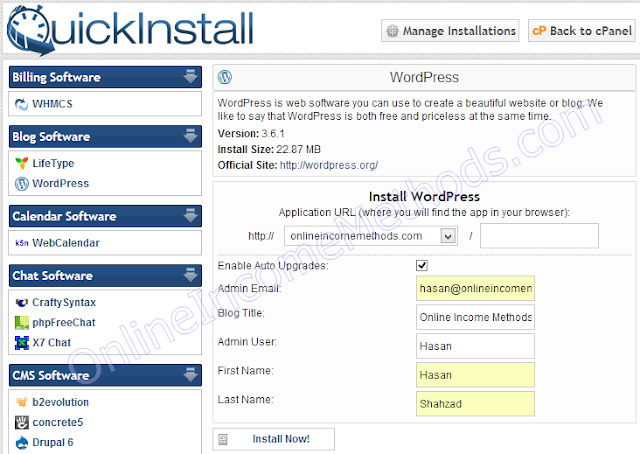640x454 pixels.
Task: Click the X7 Chat icon
Action: point(22,343)
